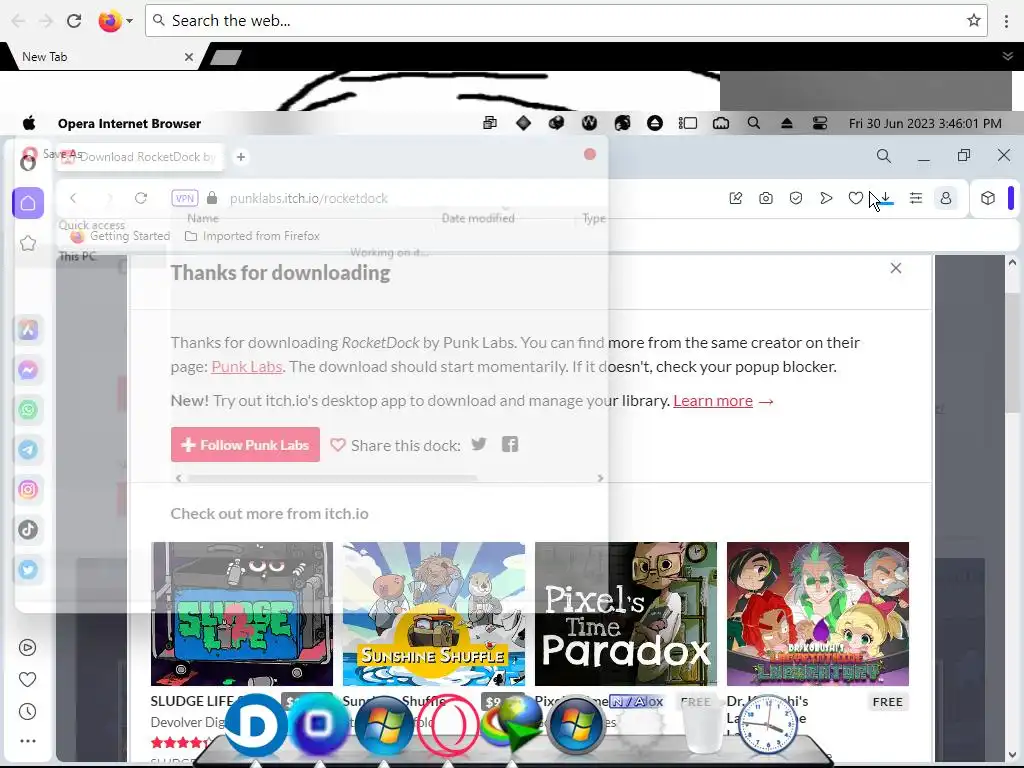The width and height of the screenshot is (1024, 768).
Task: Open the SLUDGE LIFE game thumbnail
Action: tap(242, 614)
